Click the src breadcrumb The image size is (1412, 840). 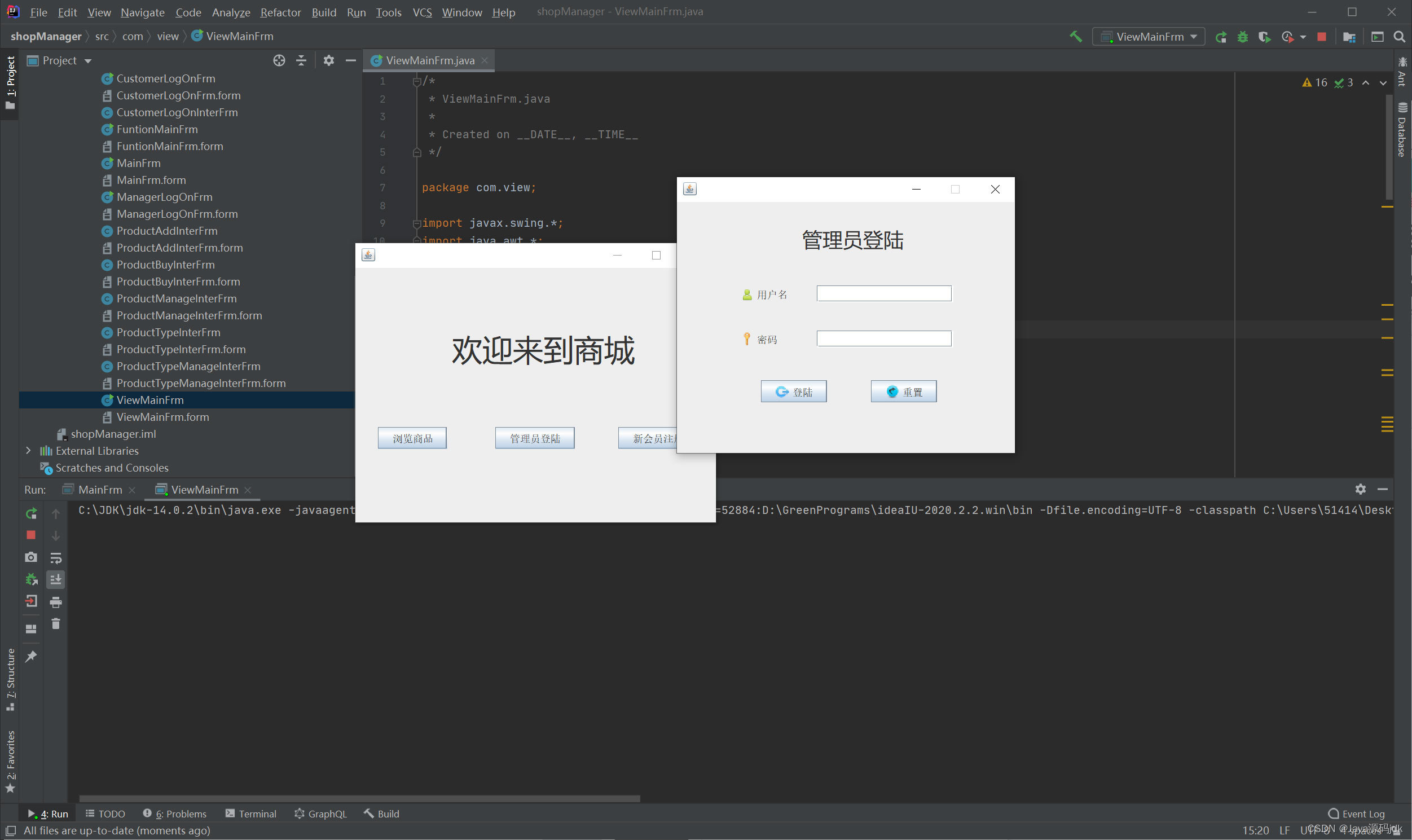102,37
